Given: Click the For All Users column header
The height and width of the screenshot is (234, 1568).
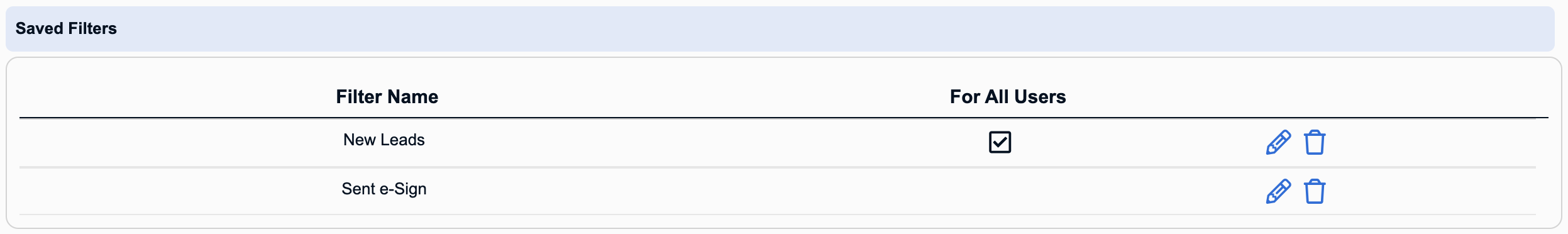Looking at the screenshot, I should click(x=1008, y=96).
